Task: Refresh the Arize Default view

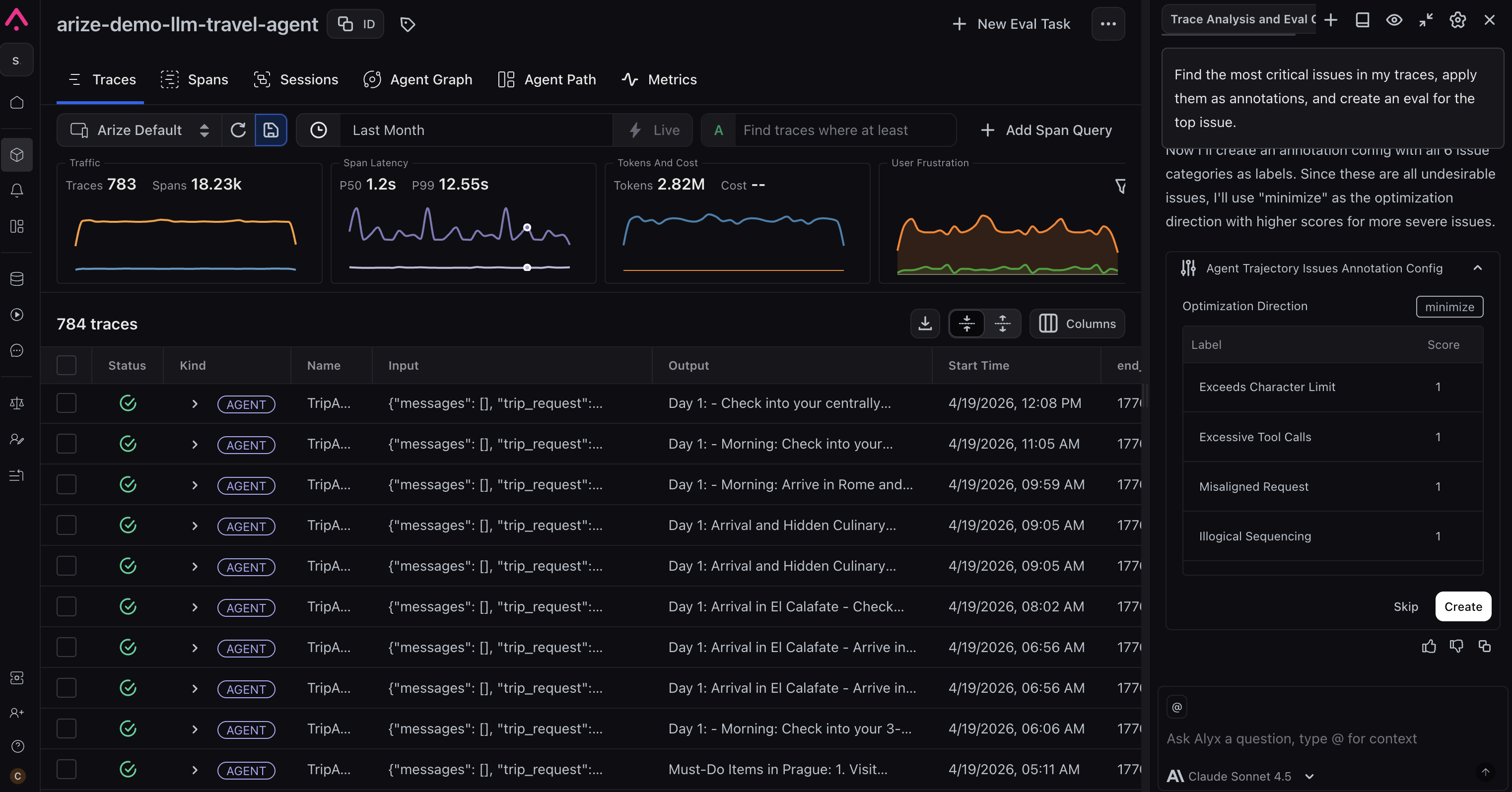Action: 238,130
